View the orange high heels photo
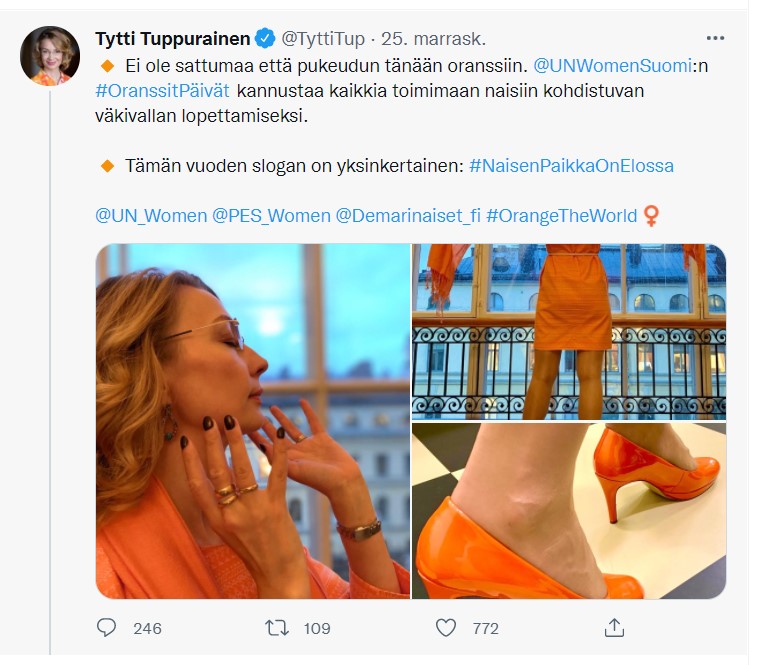Image resolution: width=772 pixels, height=665 pixels. (x=569, y=511)
